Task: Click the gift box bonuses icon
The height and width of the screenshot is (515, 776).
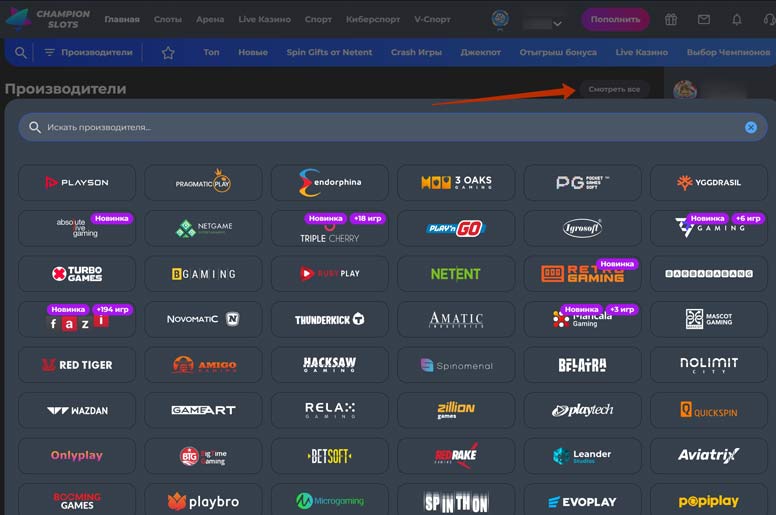Action: pos(671,19)
